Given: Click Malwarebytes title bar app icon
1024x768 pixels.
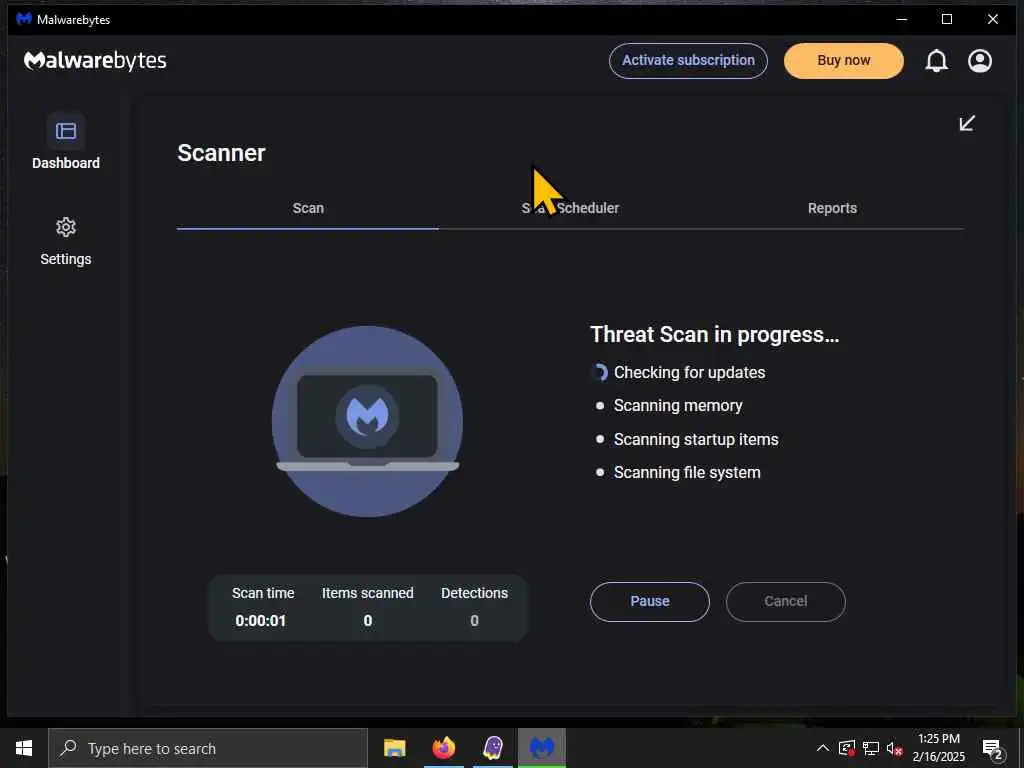Looking at the screenshot, I should (24, 19).
